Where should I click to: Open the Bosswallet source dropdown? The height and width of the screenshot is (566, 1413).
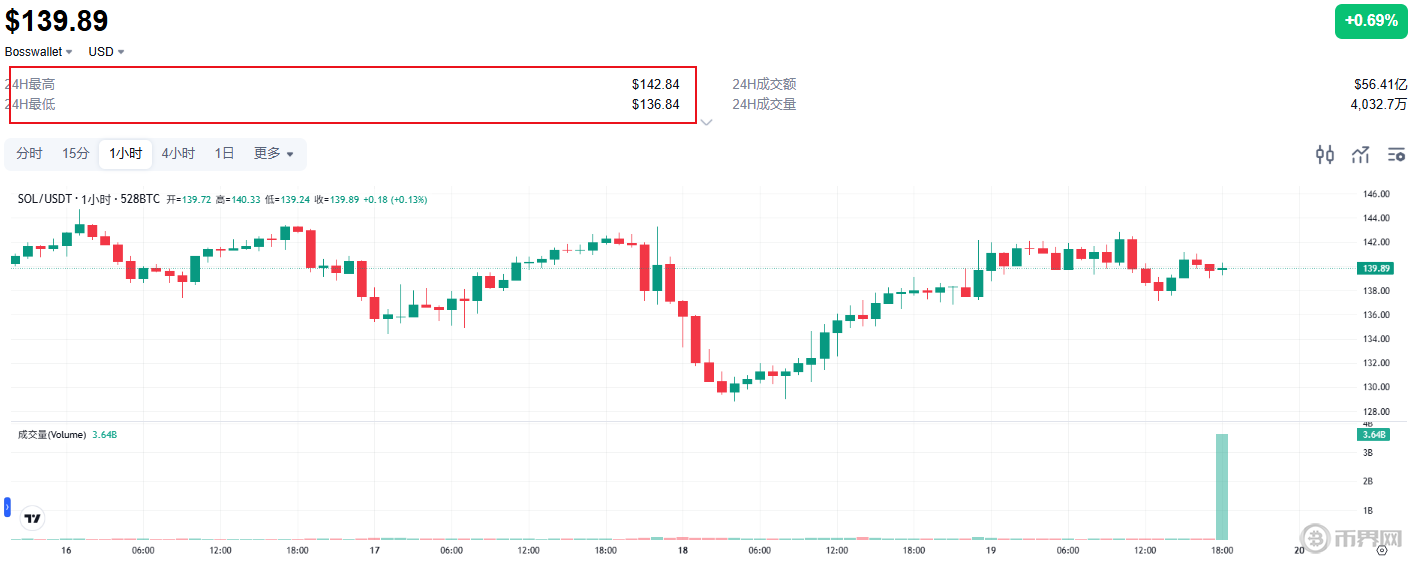coord(39,51)
